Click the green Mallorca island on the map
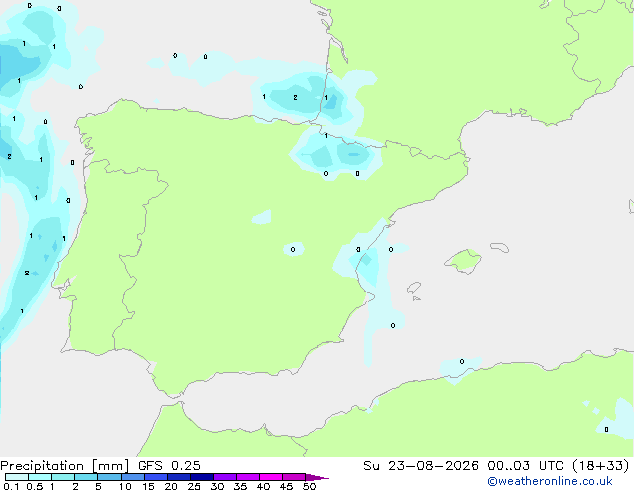Viewport: 634px width, 490px height. pos(464,261)
